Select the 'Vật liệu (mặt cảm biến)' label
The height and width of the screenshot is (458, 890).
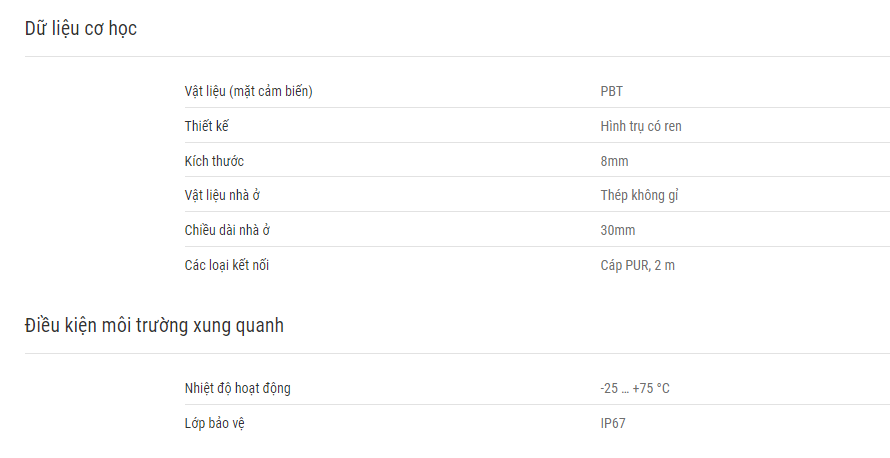(x=249, y=91)
